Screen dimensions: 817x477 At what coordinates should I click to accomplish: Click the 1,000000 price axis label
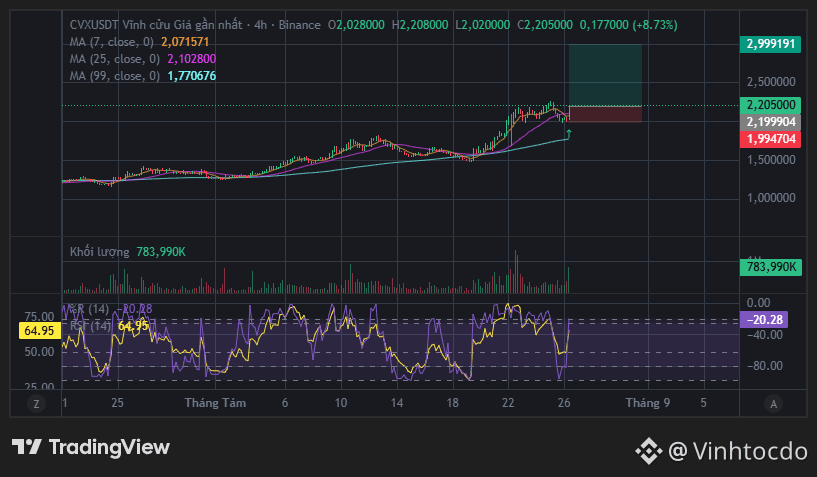(x=771, y=198)
